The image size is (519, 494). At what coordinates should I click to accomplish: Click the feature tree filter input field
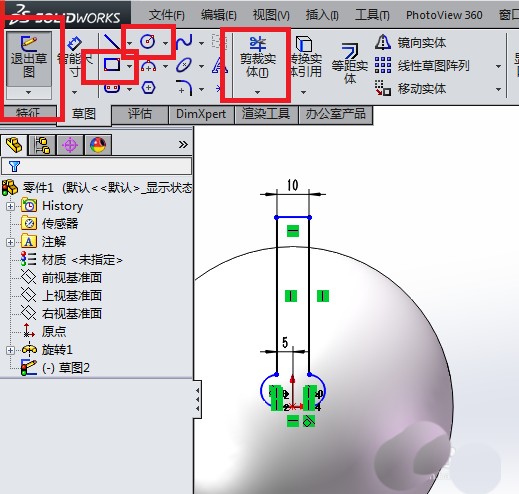97,166
